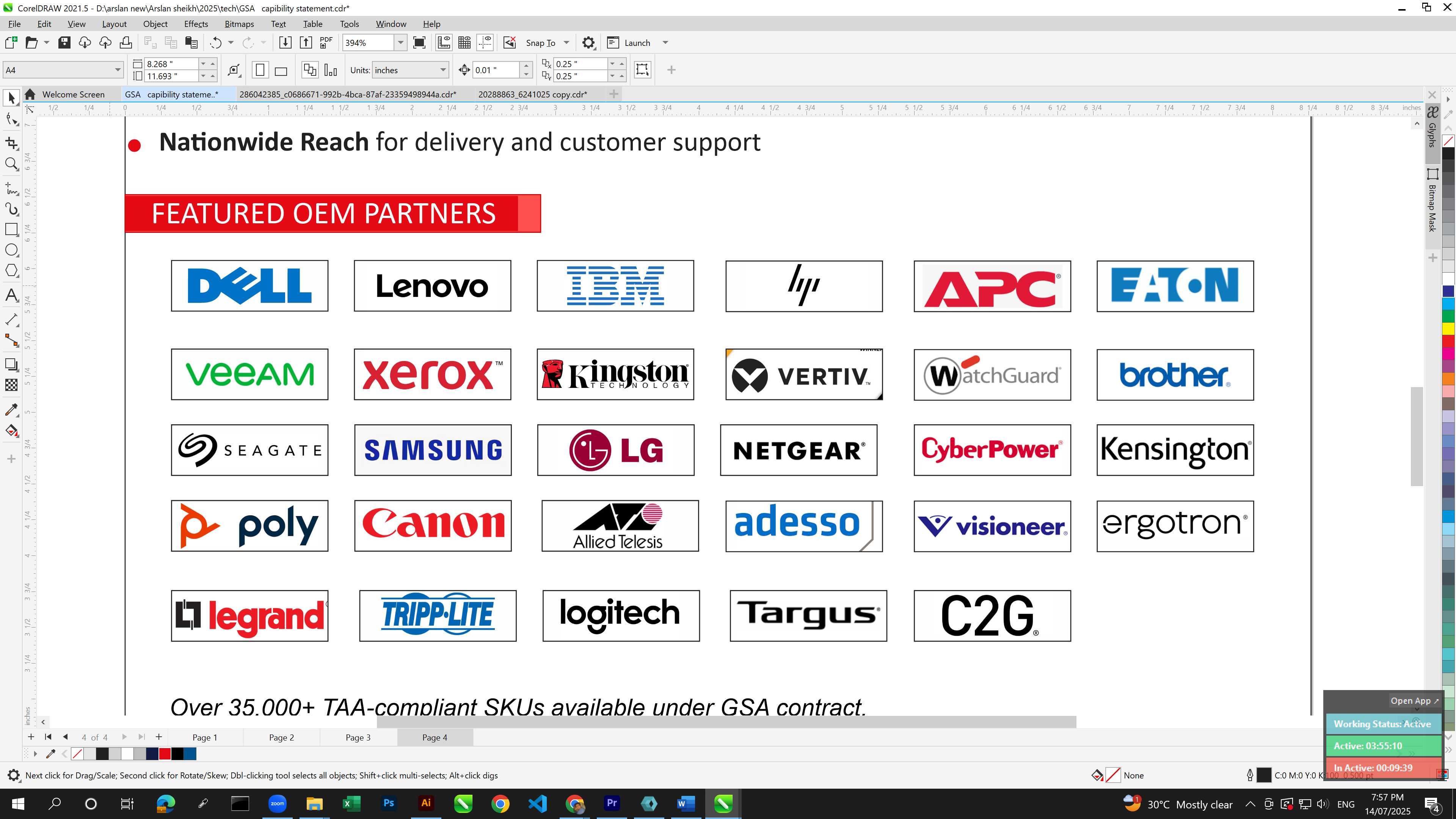This screenshot has height=819, width=1456.
Task: Expand the document palette flyout arrow
Action: click(x=35, y=753)
